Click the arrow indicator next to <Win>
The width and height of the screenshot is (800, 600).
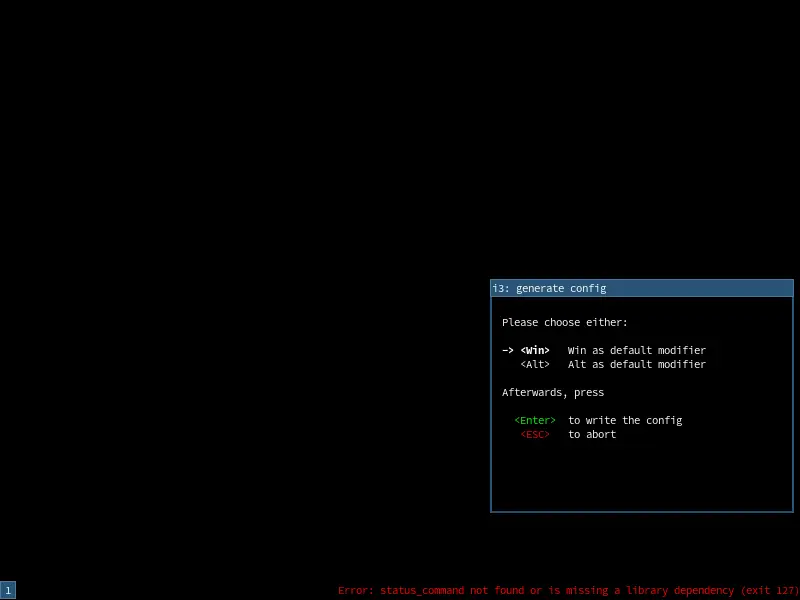tap(508, 350)
